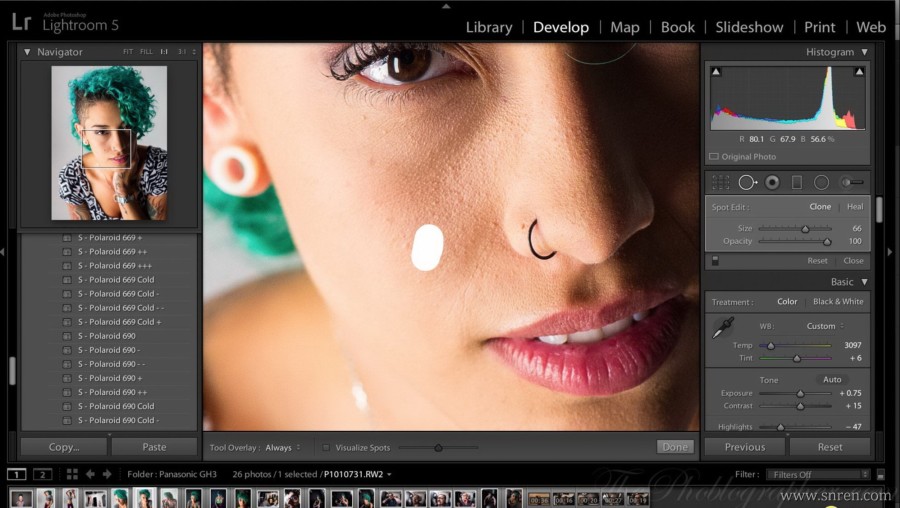900x508 pixels.
Task: Open the grid view icon in filmstrip bar
Action: pos(72,474)
